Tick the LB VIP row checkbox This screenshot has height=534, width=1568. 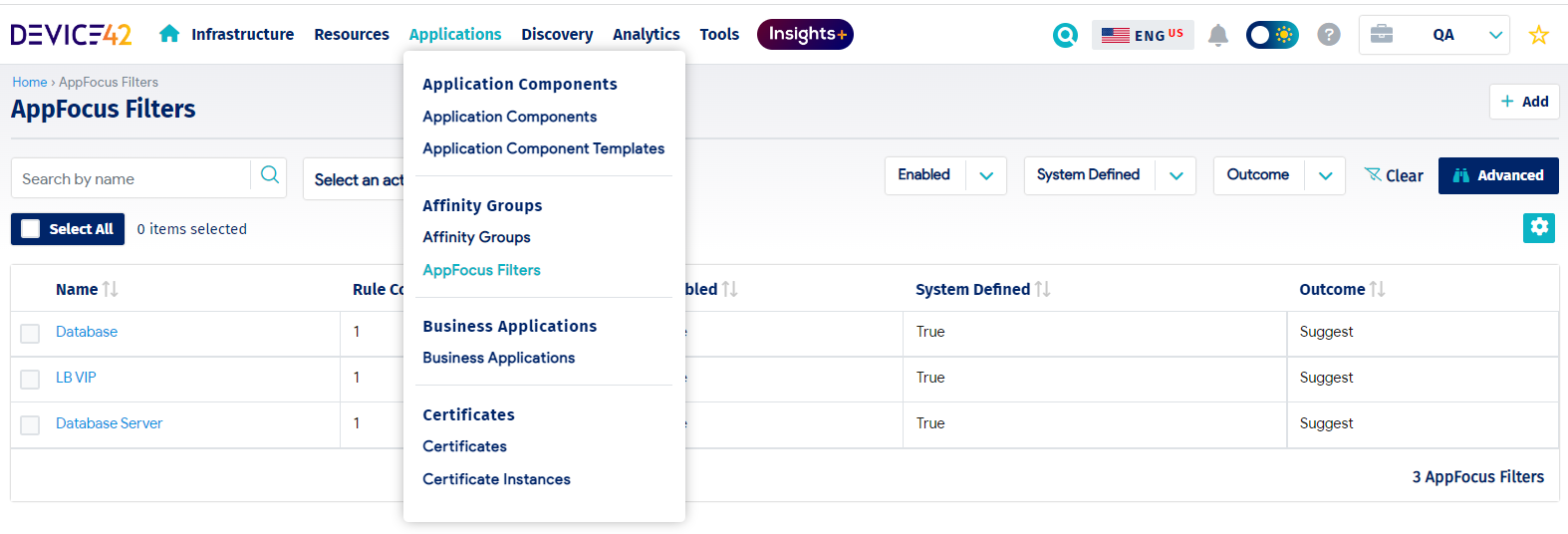coord(30,379)
